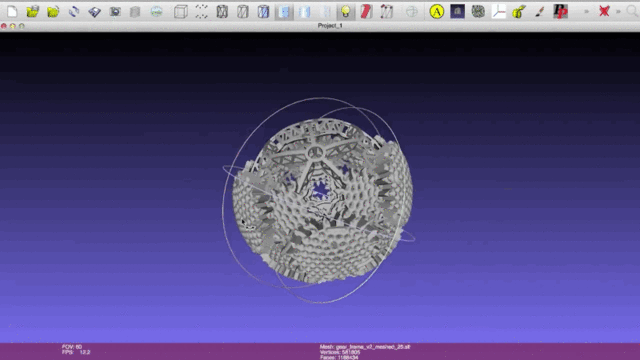640x360 pixels.
Task: Click the red X delete icon
Action: [604, 11]
